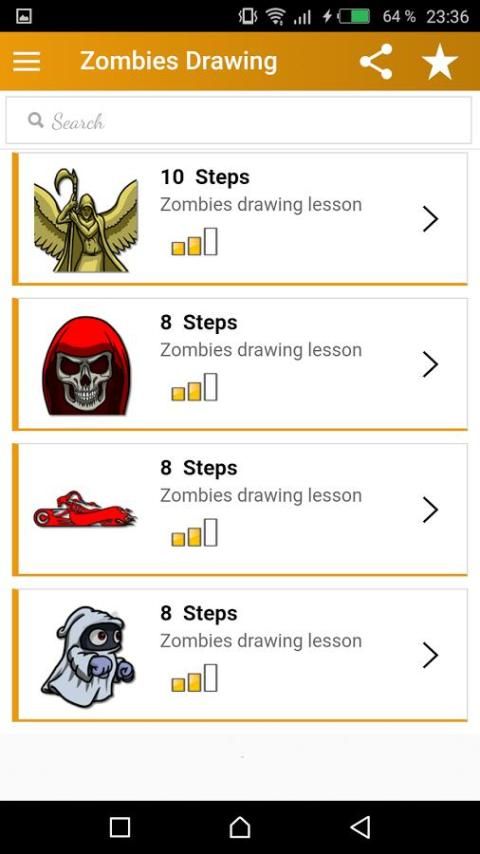The image size is (480, 854).
Task: Open the gray hooded ghost thumbnail
Action: tap(87, 656)
